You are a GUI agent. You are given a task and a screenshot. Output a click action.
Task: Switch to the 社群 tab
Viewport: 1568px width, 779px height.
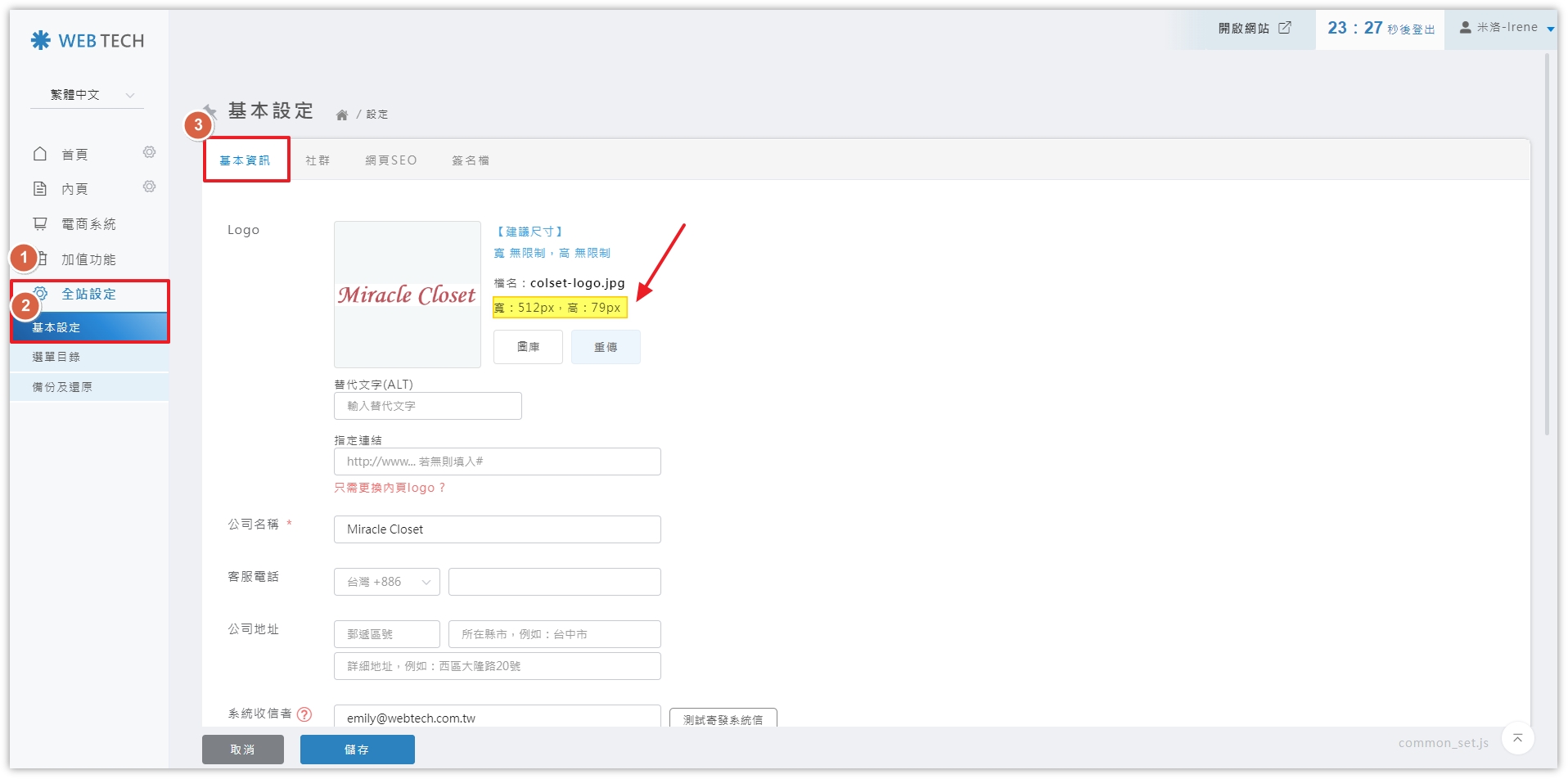pos(318,160)
